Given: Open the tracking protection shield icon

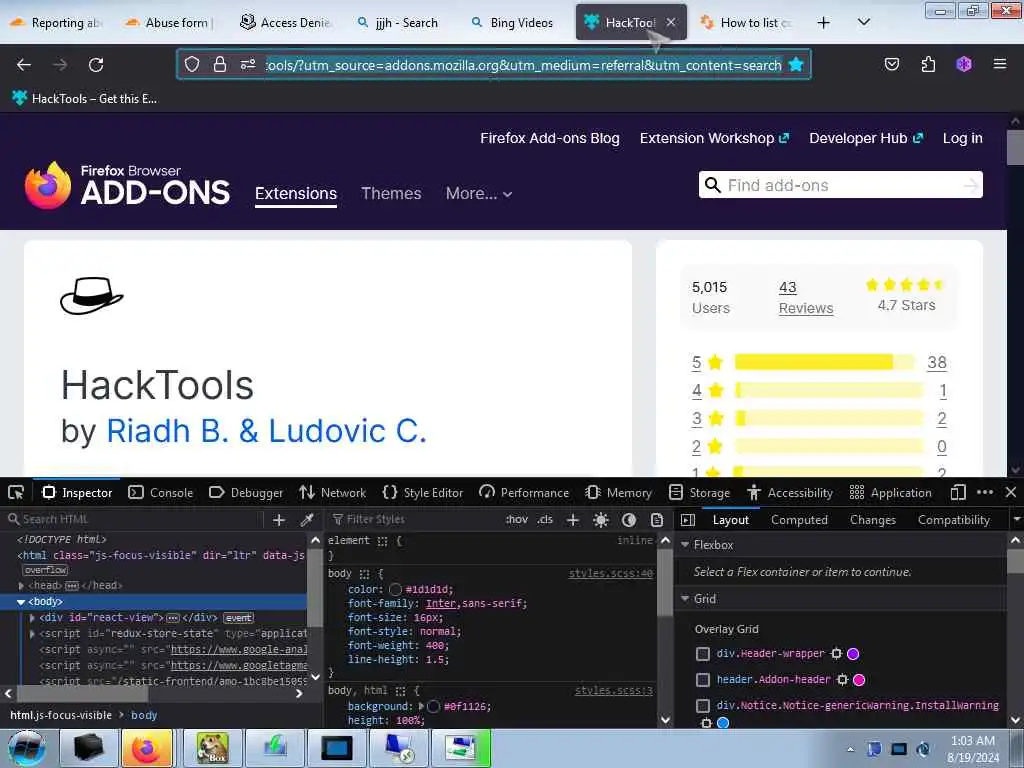Looking at the screenshot, I should [191, 64].
